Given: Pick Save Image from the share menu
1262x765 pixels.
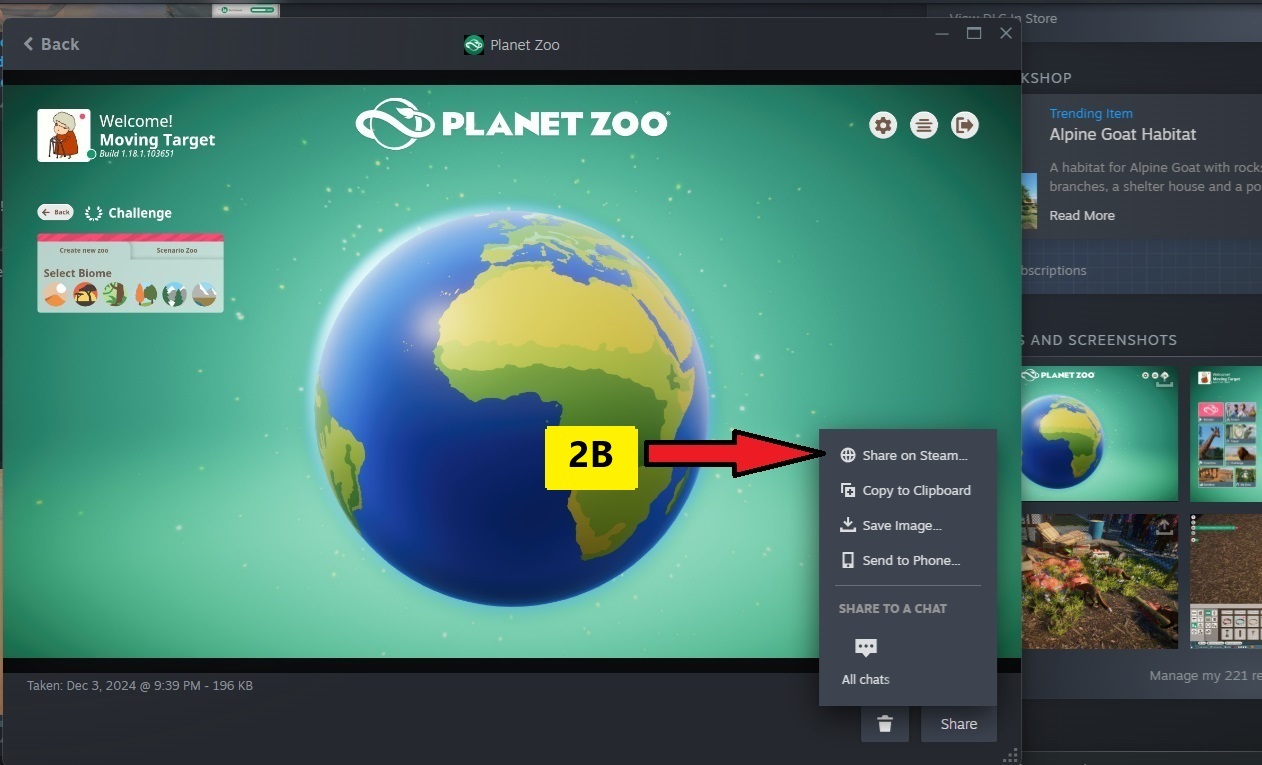Looking at the screenshot, I should coord(890,525).
